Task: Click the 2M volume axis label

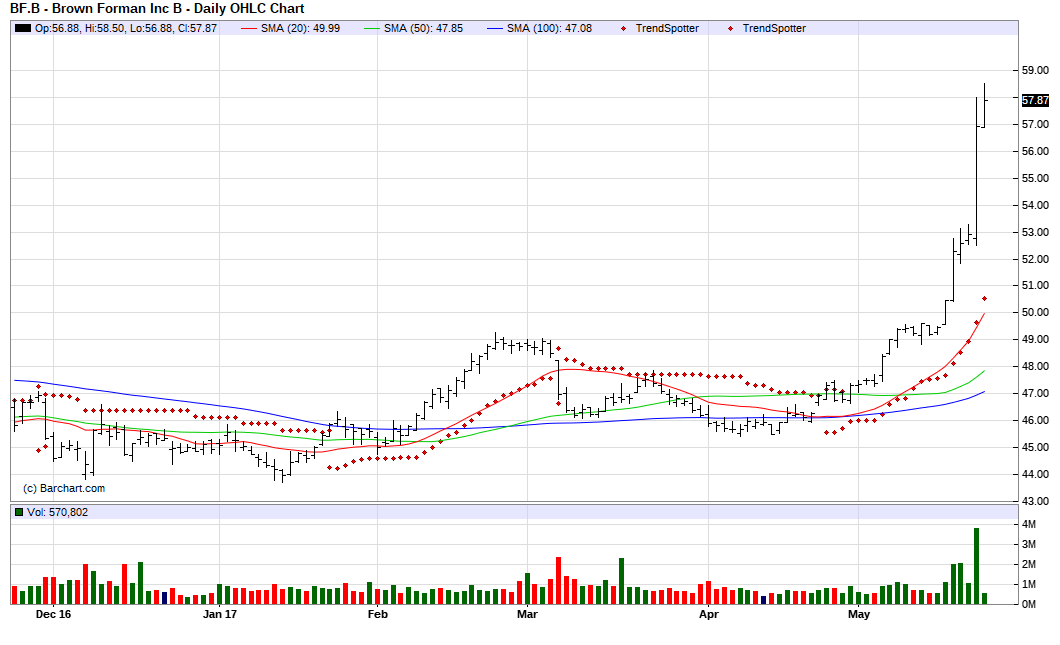Action: point(1029,565)
